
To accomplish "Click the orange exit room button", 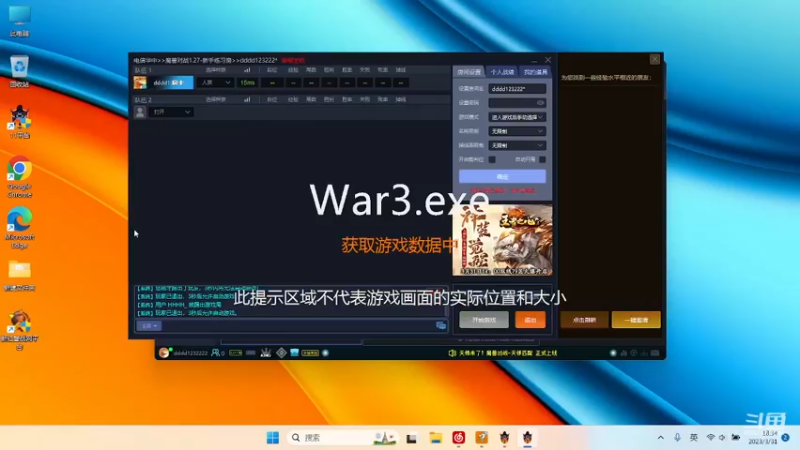I will click(530, 320).
